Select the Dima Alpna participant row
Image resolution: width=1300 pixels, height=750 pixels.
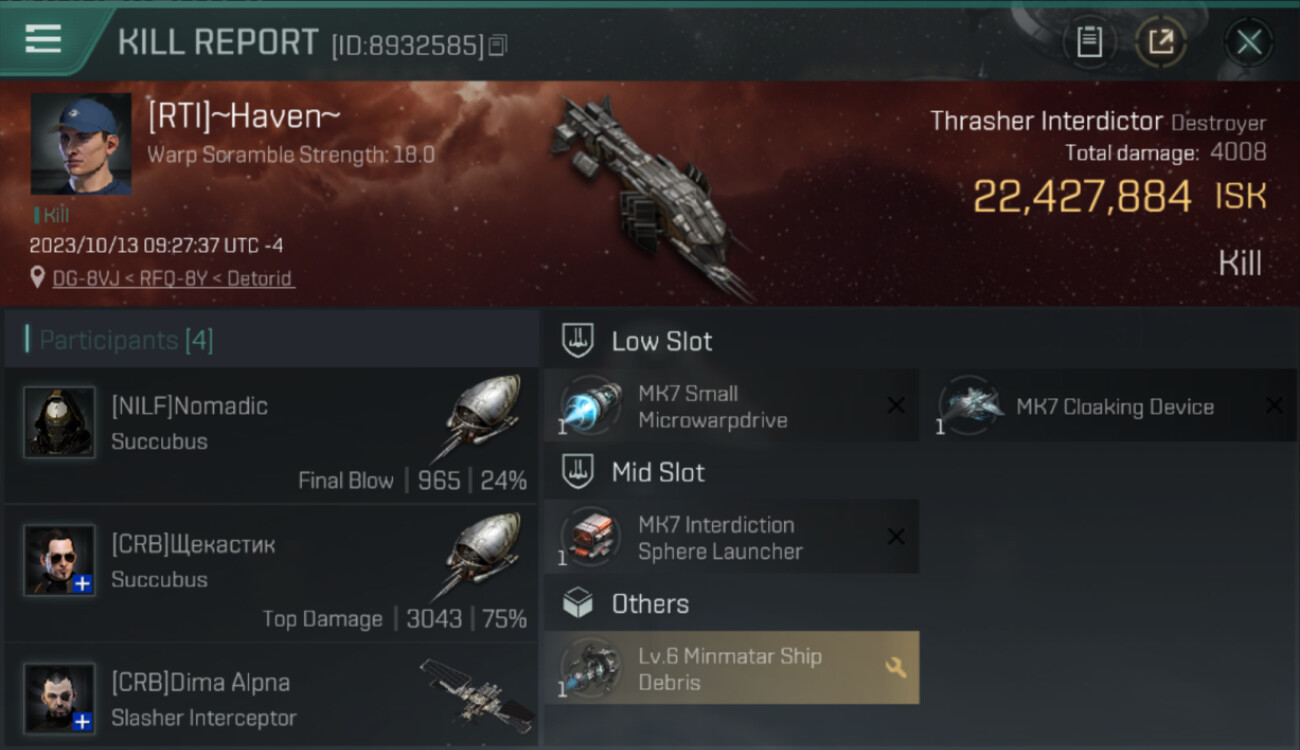tap(271, 696)
